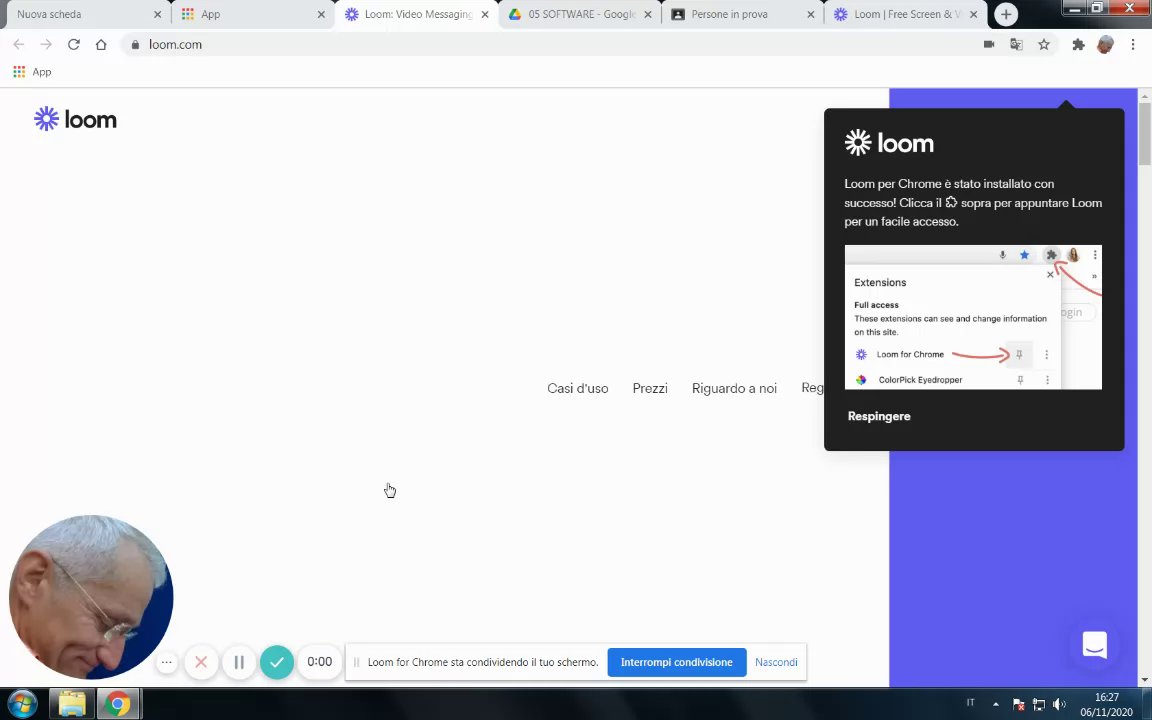The width and height of the screenshot is (1152, 720).
Task: Pause the Loom recording
Action: [239, 662]
